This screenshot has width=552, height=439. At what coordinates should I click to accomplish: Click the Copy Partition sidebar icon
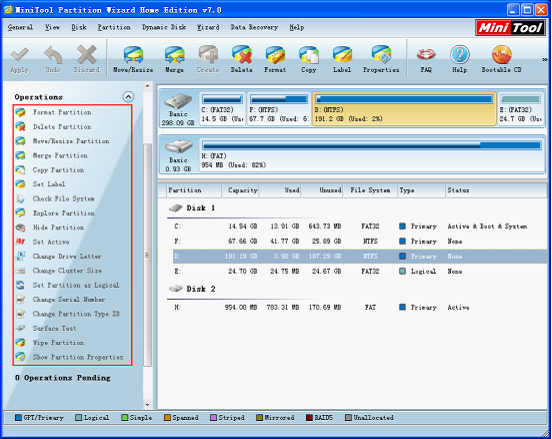click(x=20, y=170)
